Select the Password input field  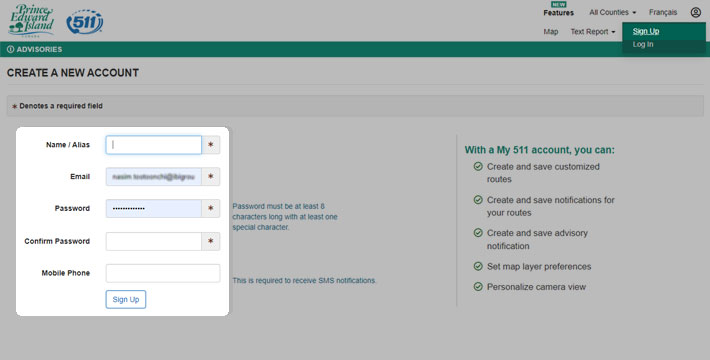tap(154, 208)
